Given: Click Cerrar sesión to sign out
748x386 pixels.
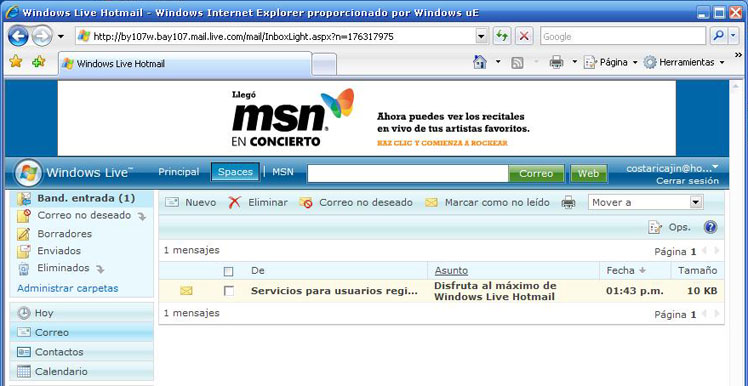Looking at the screenshot, I should [x=687, y=181].
